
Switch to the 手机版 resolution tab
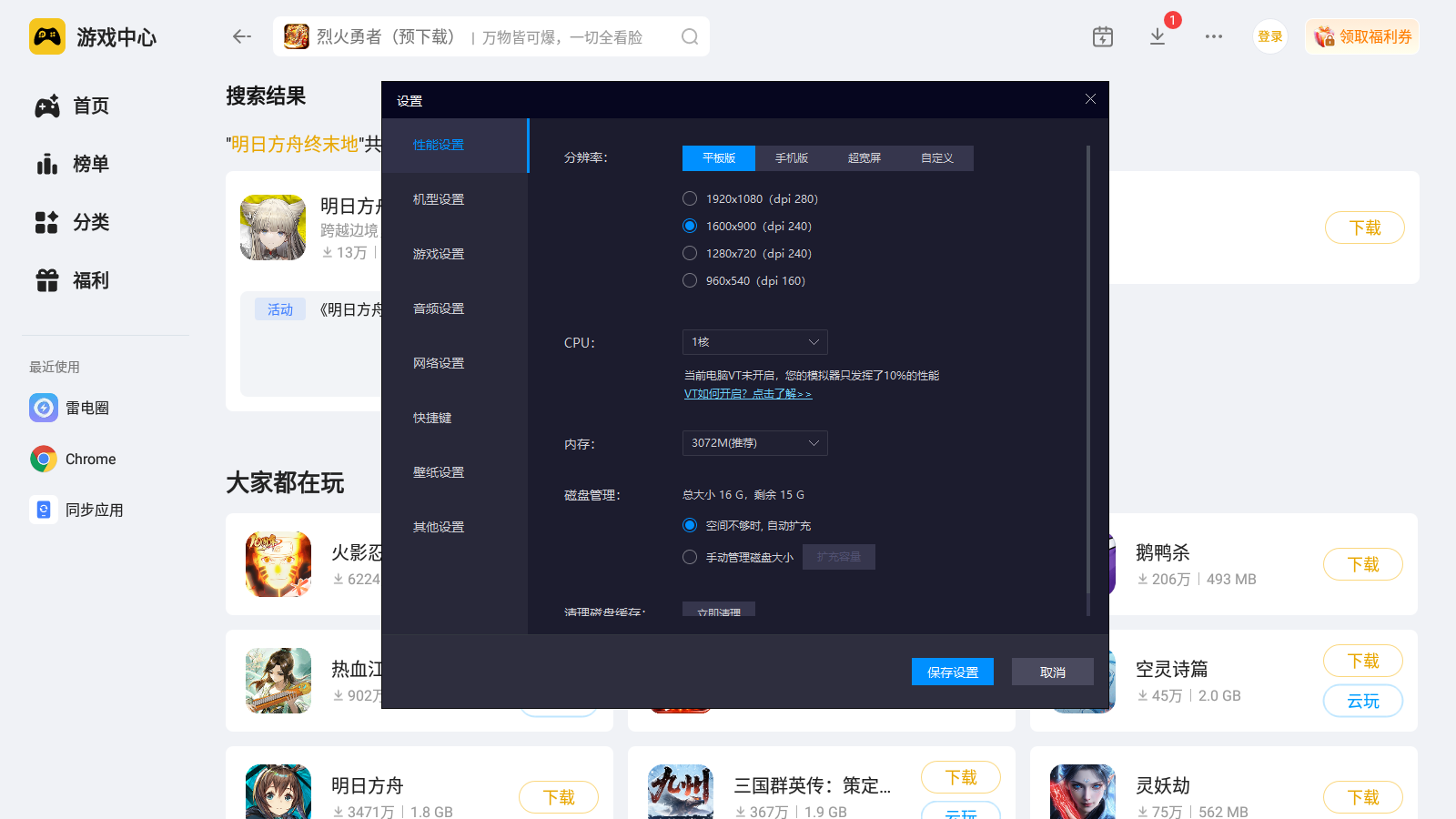tap(792, 158)
